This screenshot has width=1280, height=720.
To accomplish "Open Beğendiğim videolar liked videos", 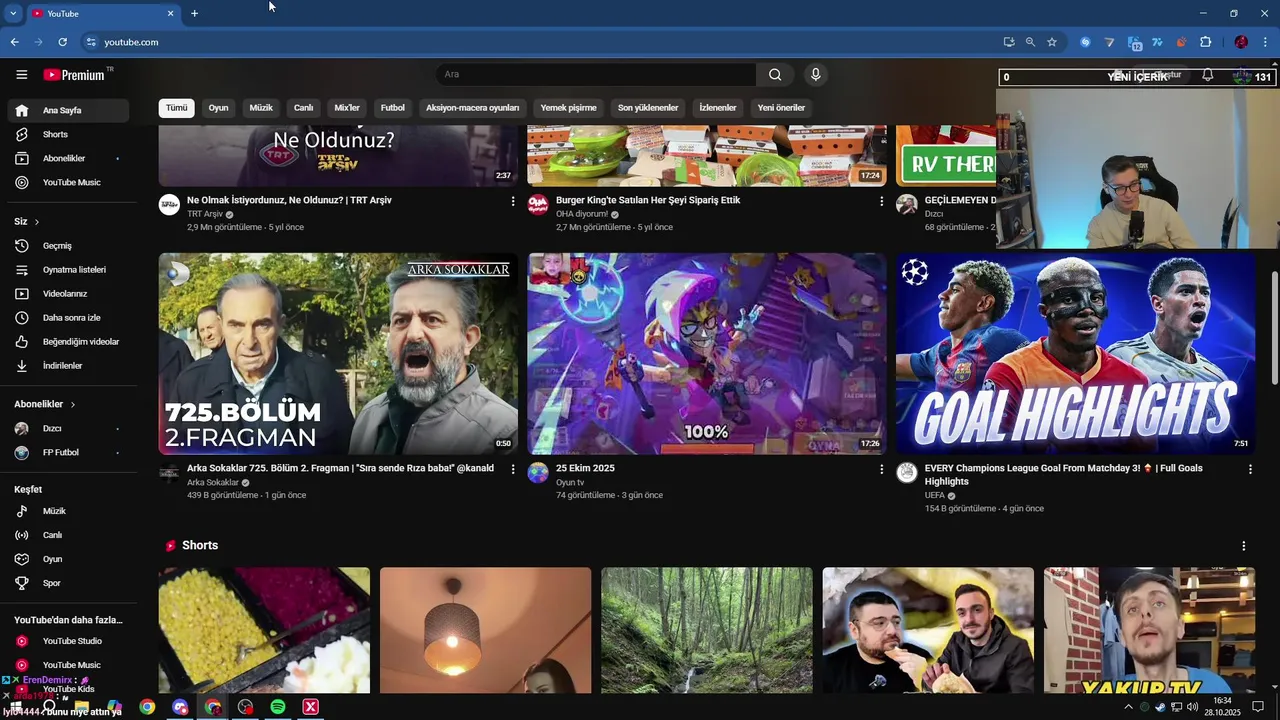I will pyautogui.click(x=68, y=342).
